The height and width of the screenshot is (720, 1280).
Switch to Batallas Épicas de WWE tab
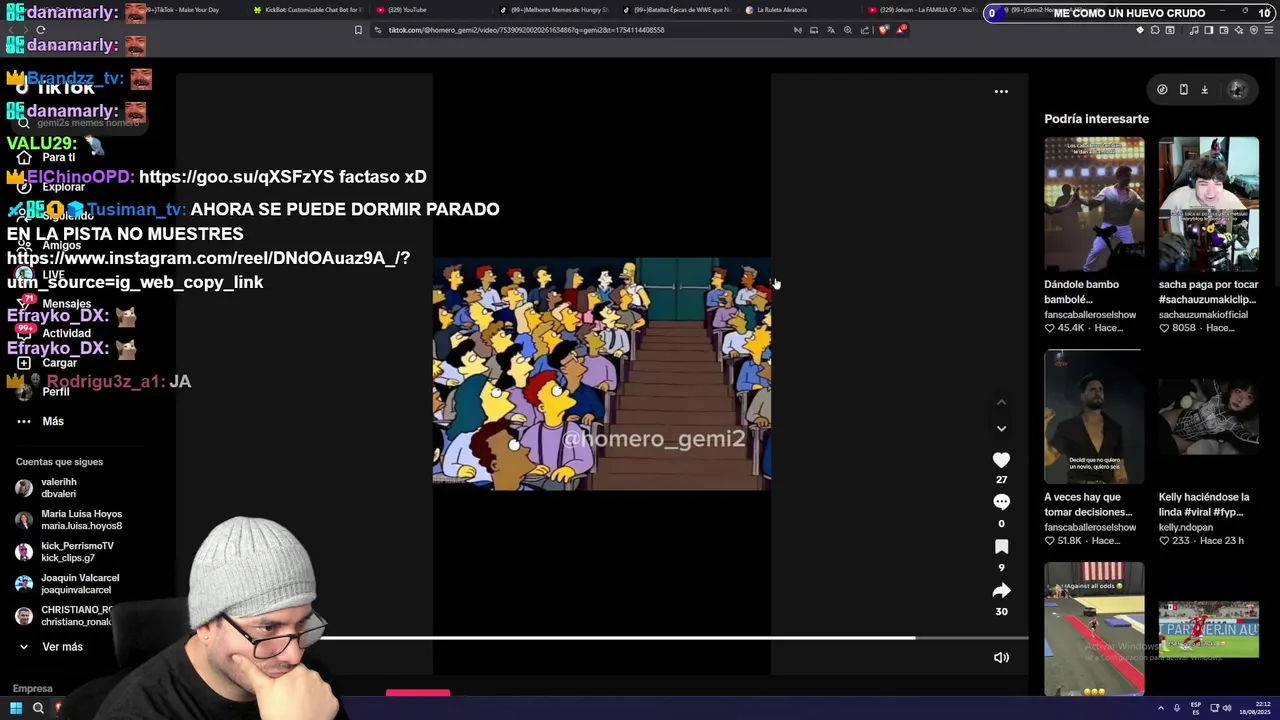pyautogui.click(x=676, y=10)
